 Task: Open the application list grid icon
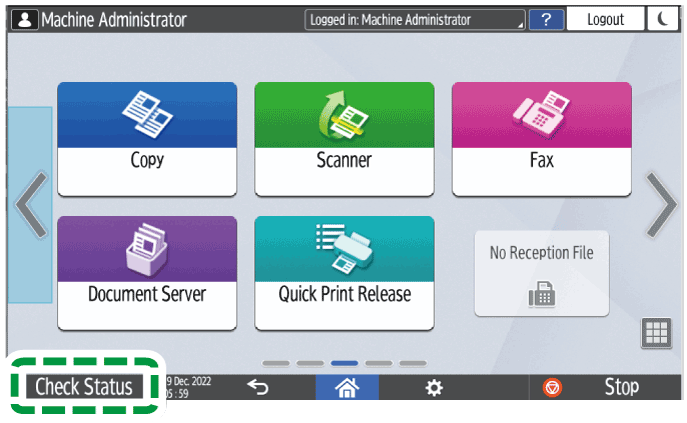[x=655, y=335]
